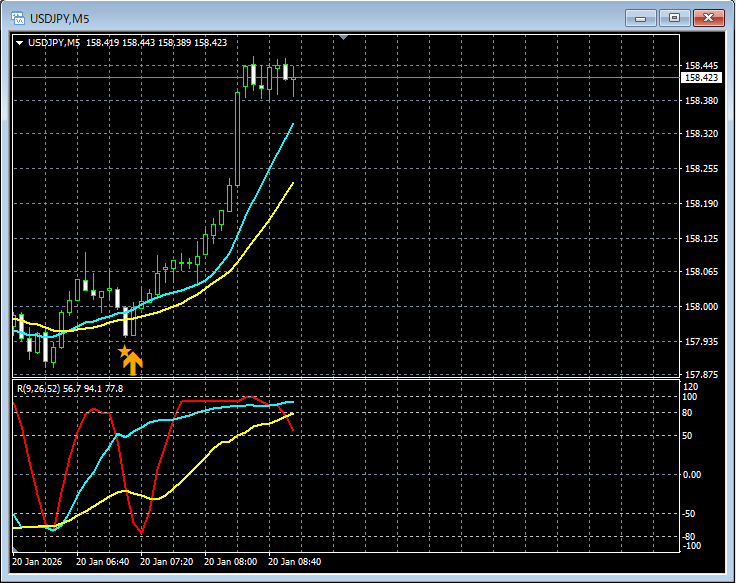Close the USDJPY,M5 chart window
737x583 pixels.
point(708,18)
